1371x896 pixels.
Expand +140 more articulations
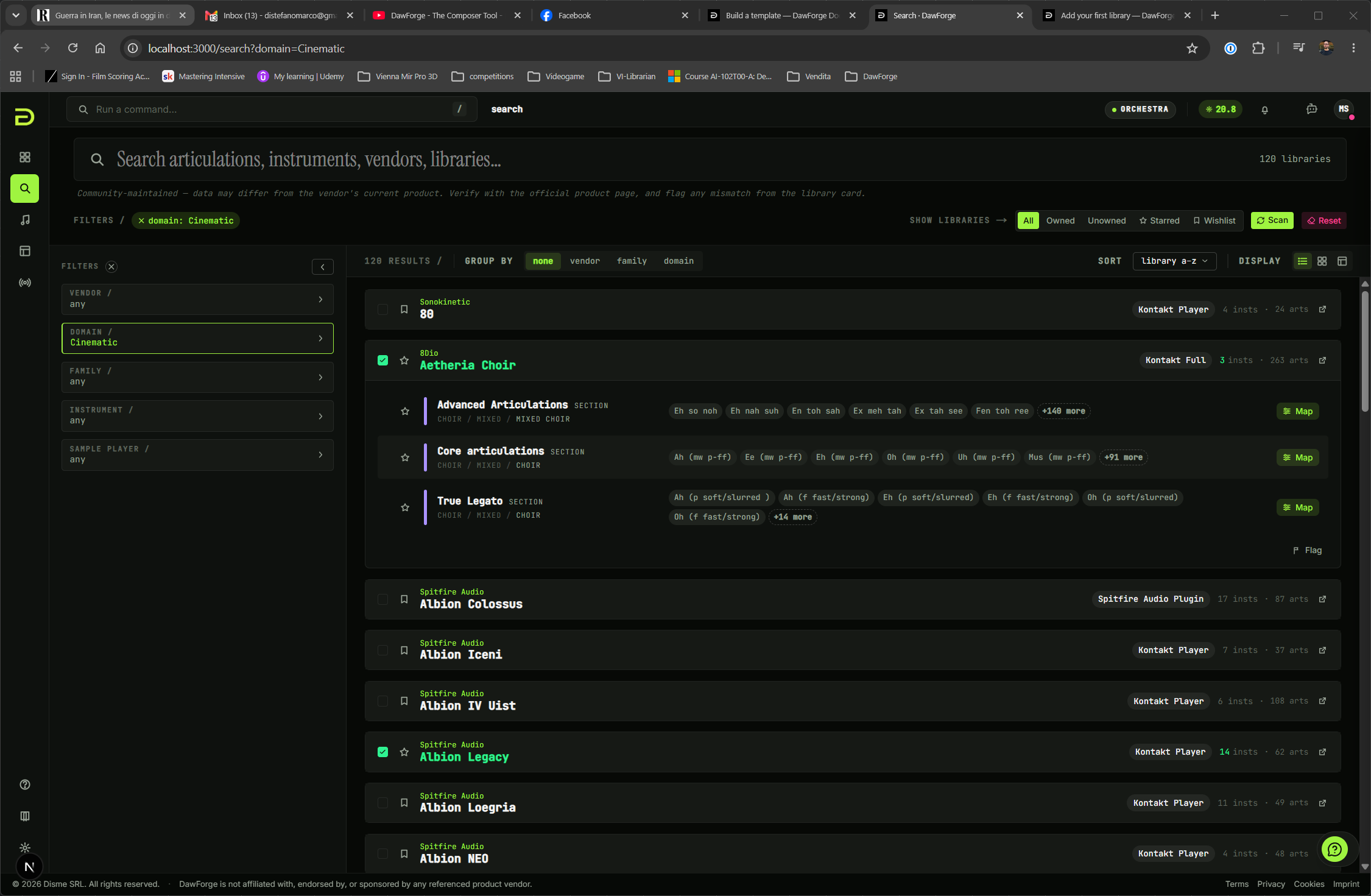coord(1063,411)
